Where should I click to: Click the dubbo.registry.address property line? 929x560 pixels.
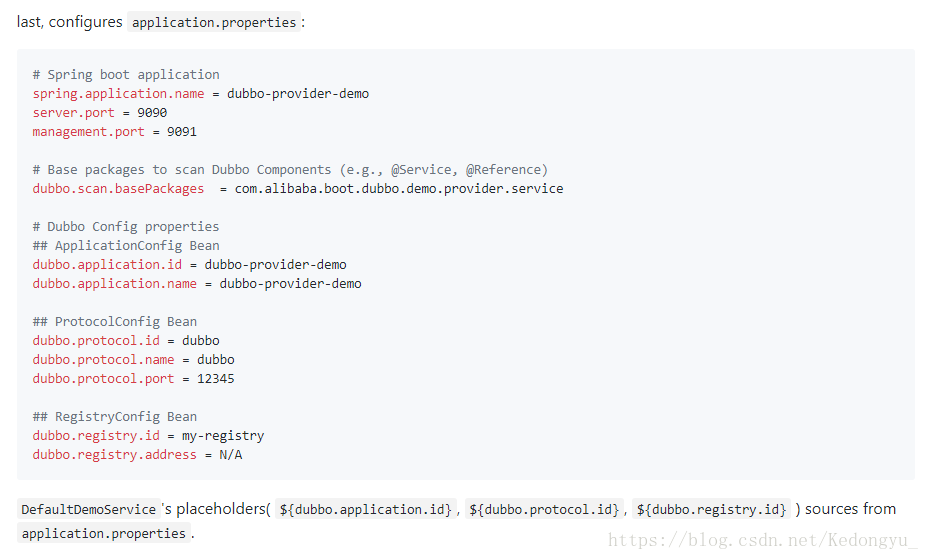[x=137, y=454]
